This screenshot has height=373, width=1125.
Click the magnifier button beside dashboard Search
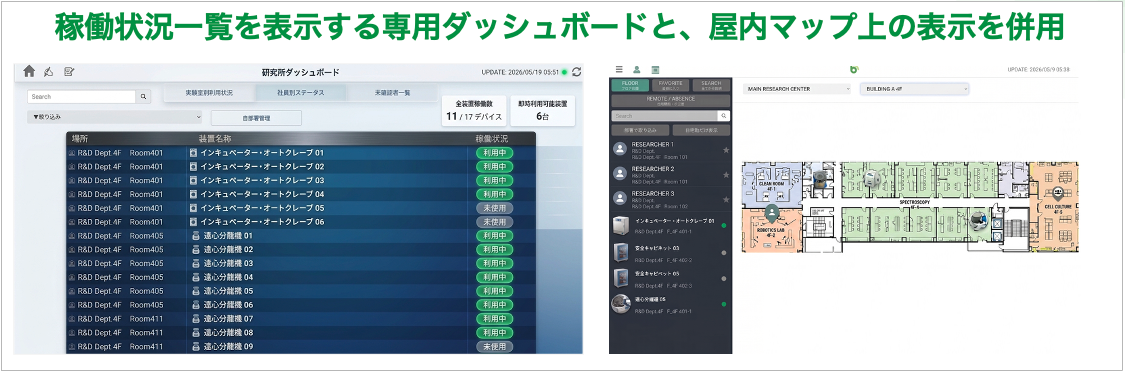pyautogui.click(x=143, y=96)
